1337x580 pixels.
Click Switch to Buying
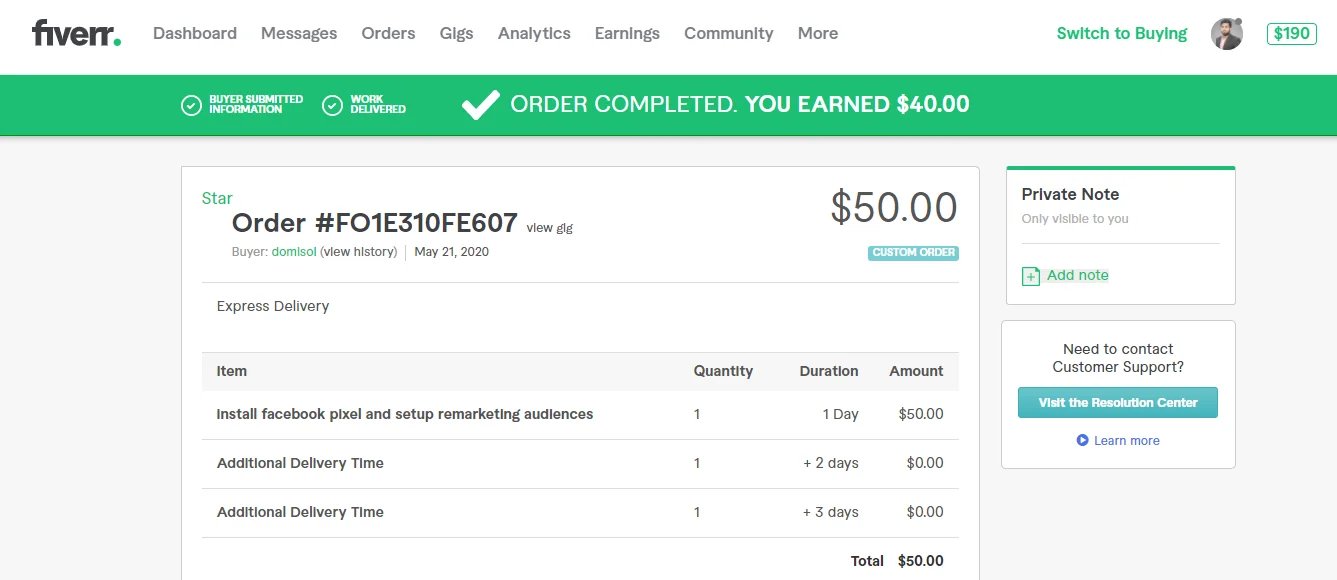(1121, 33)
